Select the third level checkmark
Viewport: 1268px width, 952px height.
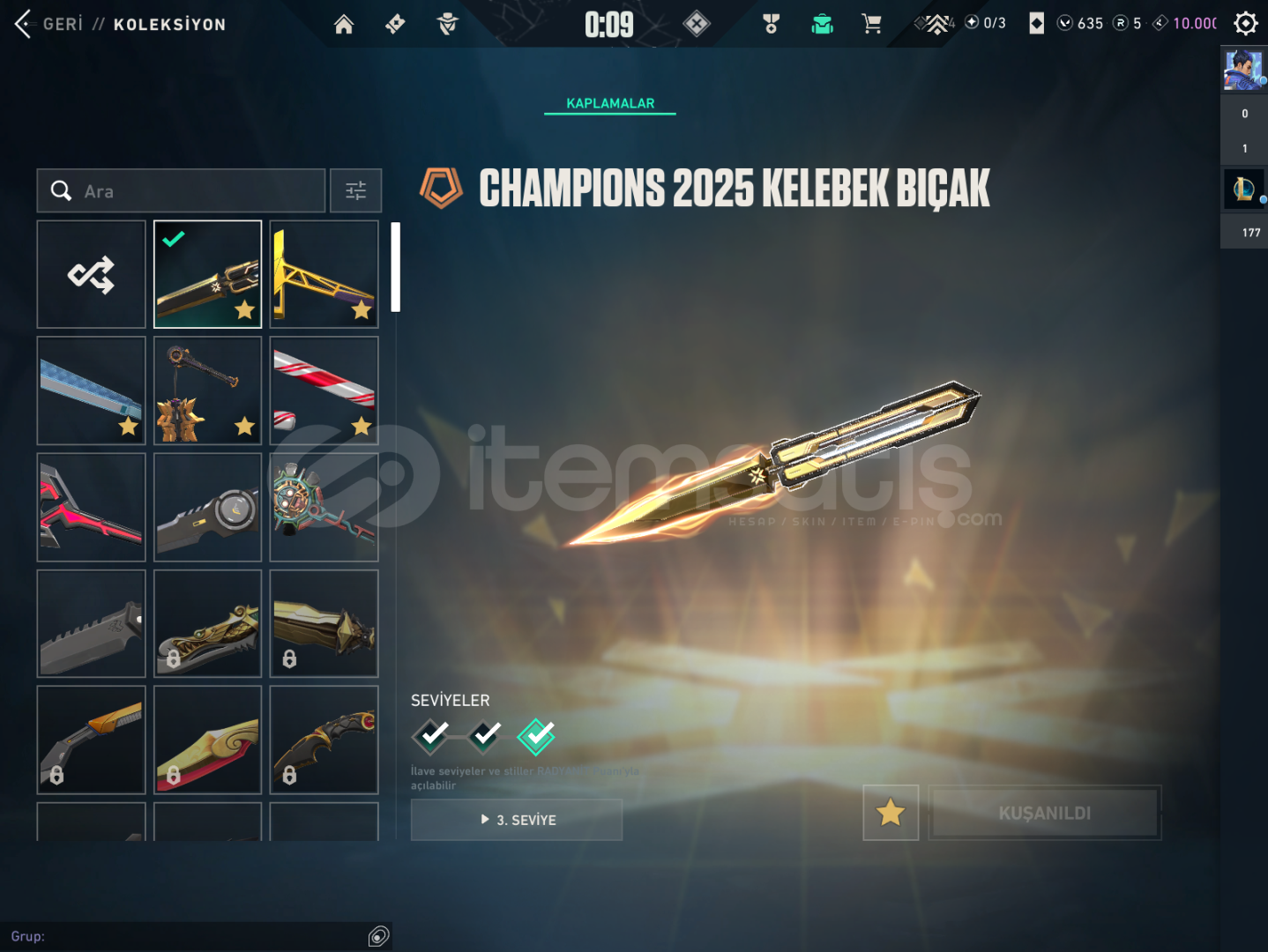click(536, 736)
